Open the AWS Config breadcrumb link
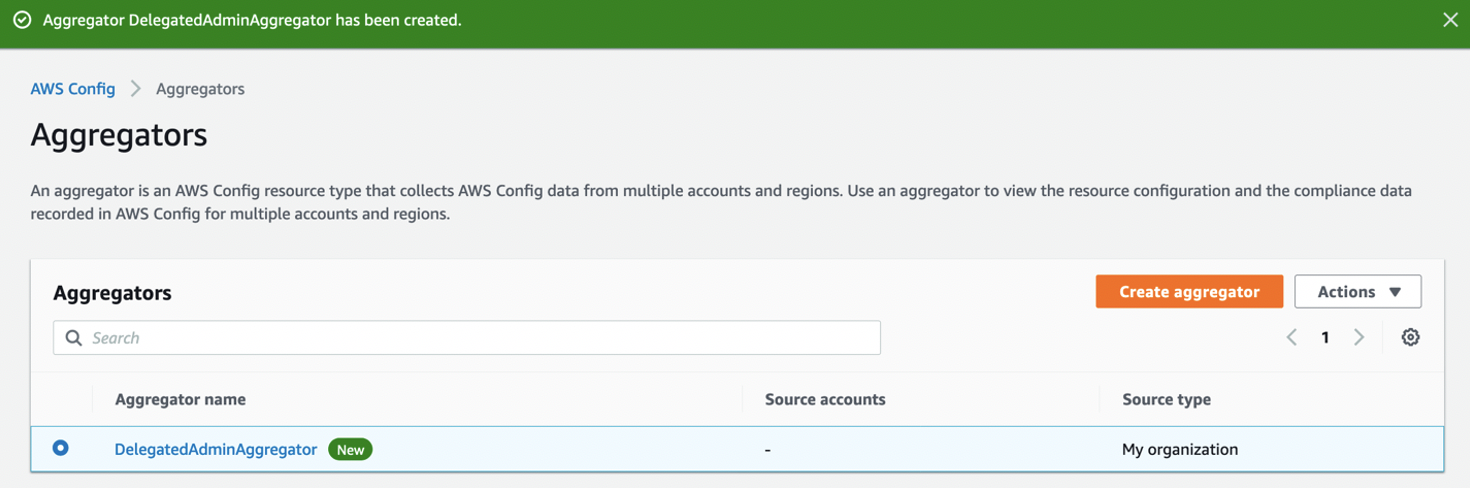The width and height of the screenshot is (1470, 488). (73, 89)
